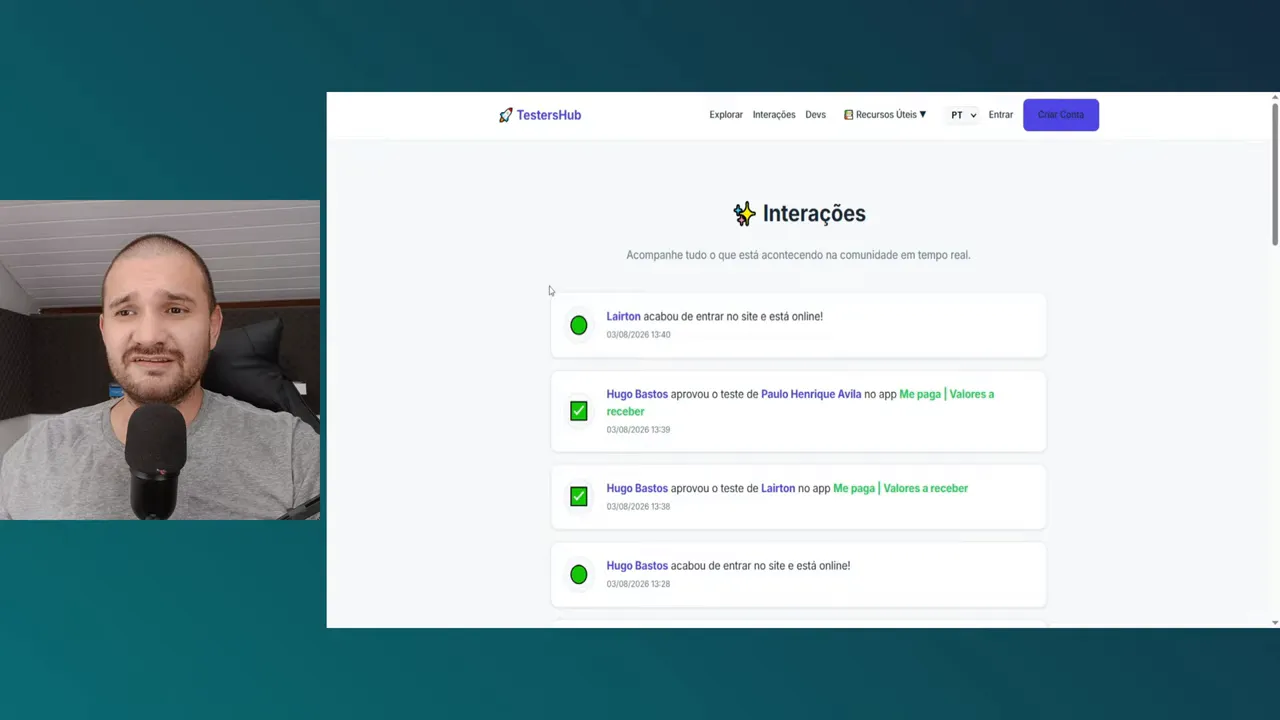
Task: Click the scrollbar up arrow of the page
Action: point(1275,97)
